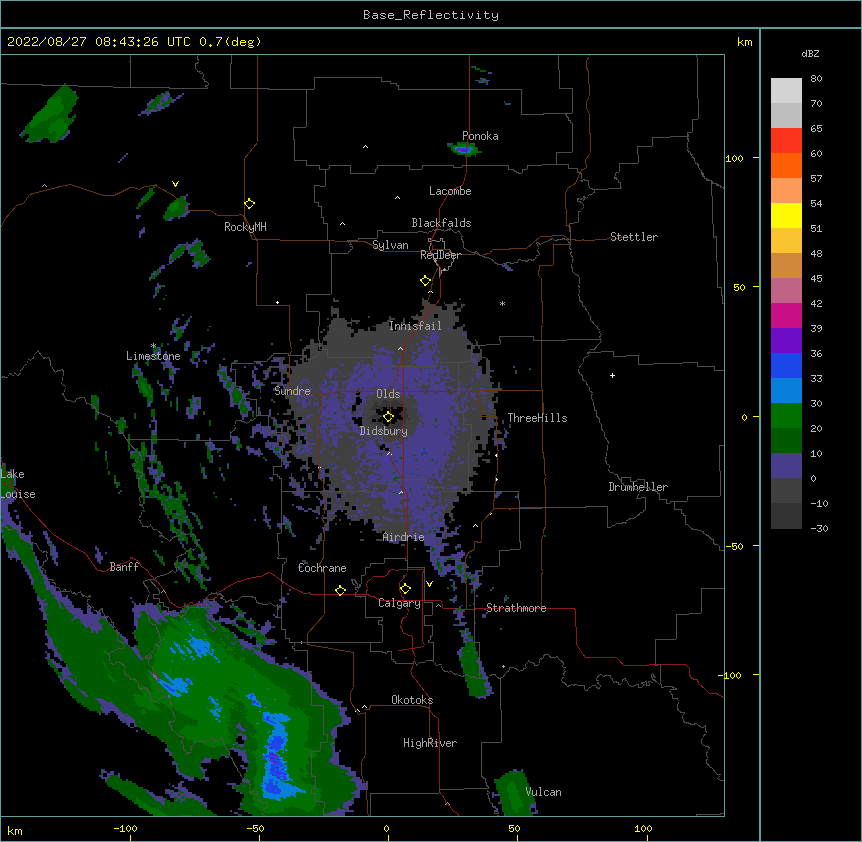
Task: Click the km unit label at bottom left
Action: [14, 830]
